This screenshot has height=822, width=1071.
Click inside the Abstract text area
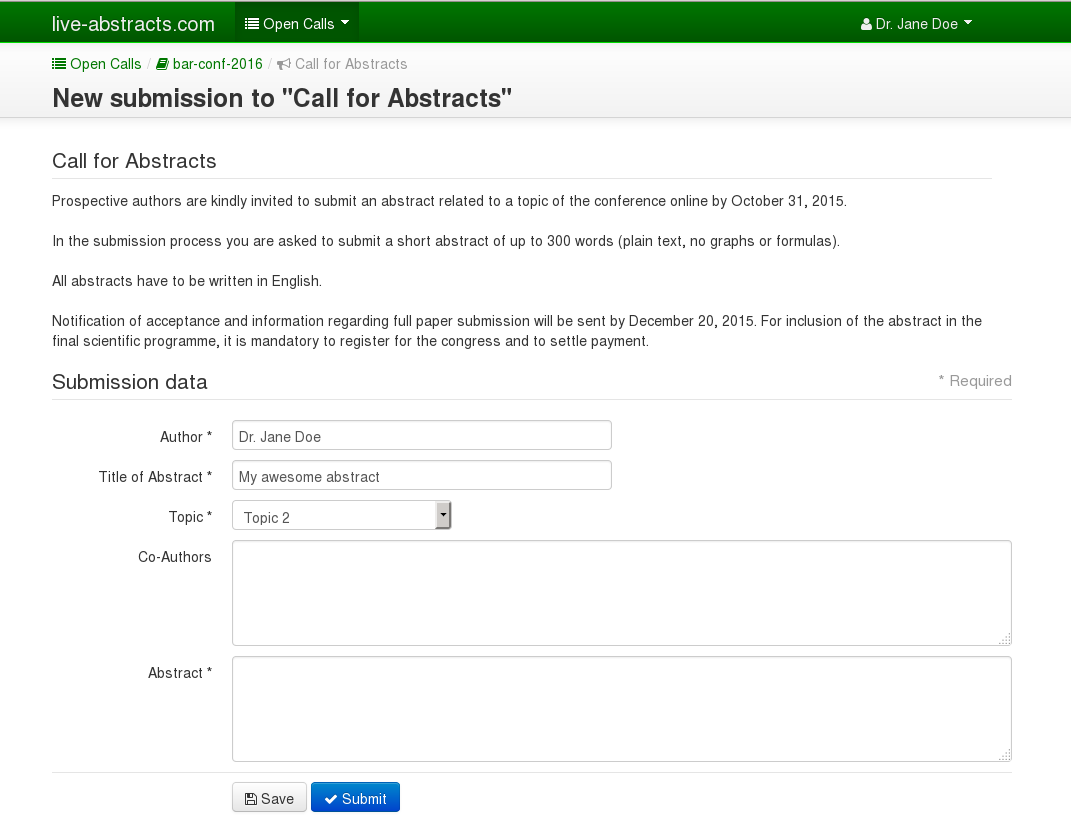click(621, 709)
